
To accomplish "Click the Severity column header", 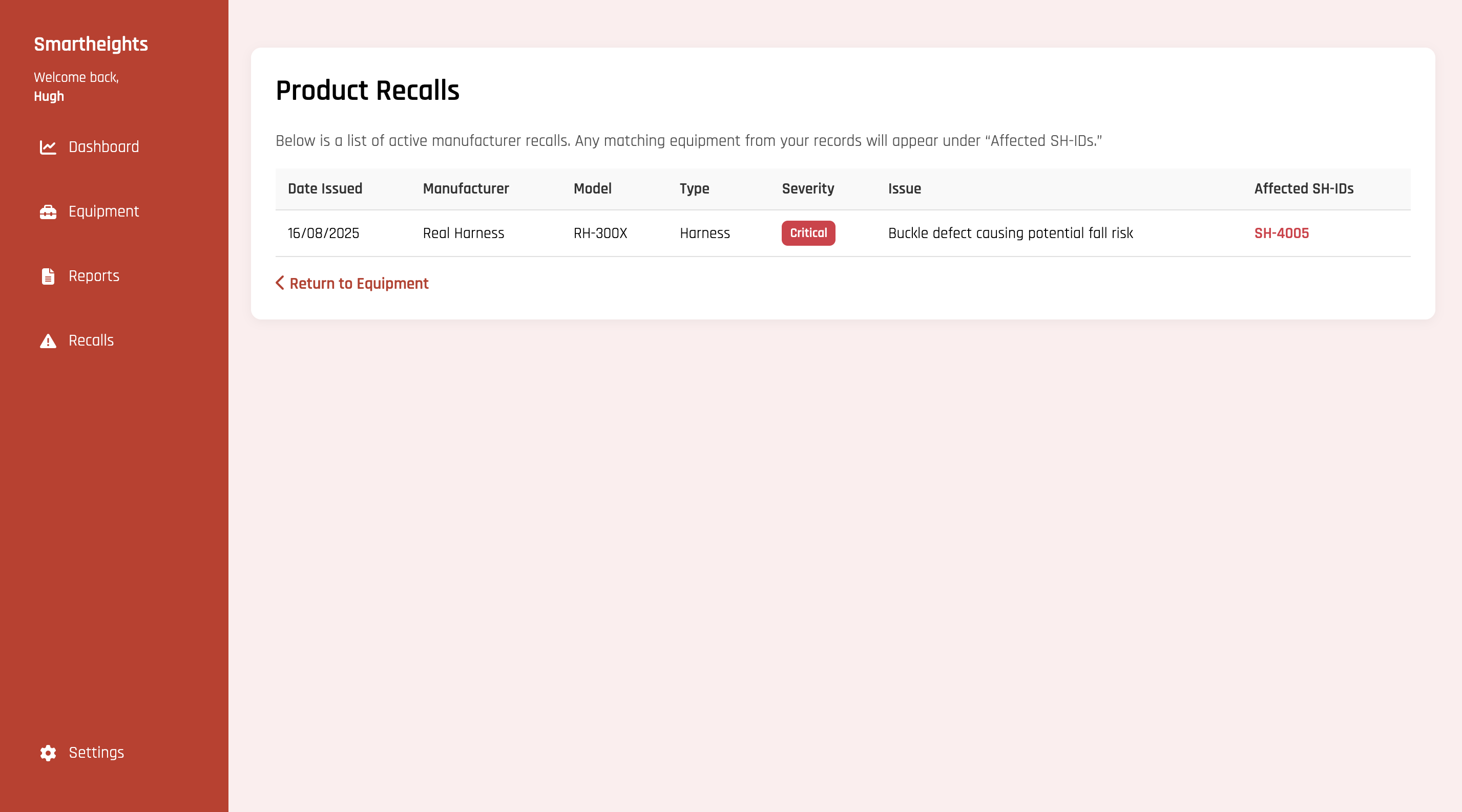I will coord(808,189).
